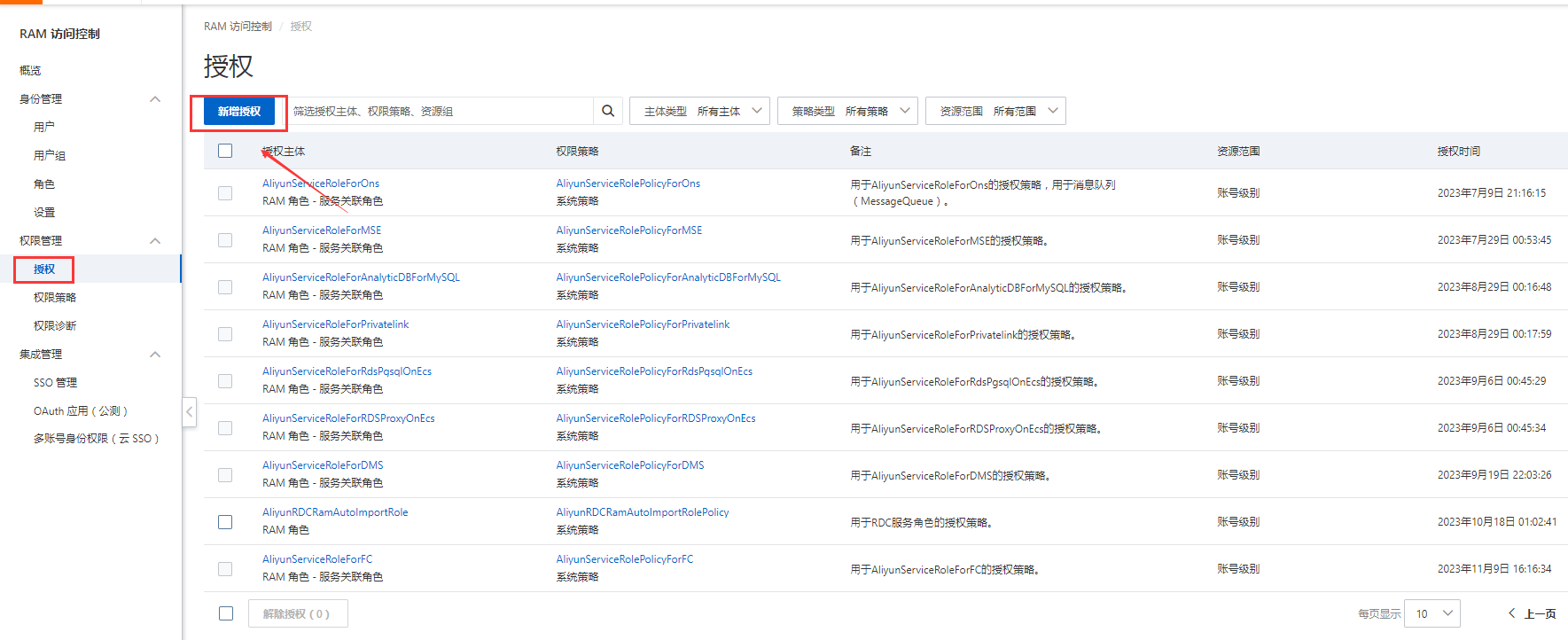
Task: Open AliyunServiceRolePolicyForDMS policy link
Action: (x=631, y=465)
